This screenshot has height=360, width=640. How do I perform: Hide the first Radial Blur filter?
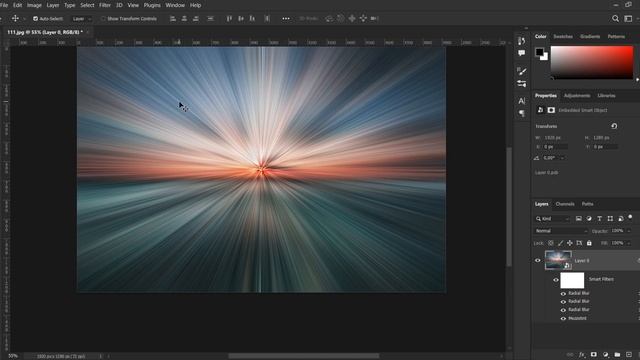click(563, 293)
